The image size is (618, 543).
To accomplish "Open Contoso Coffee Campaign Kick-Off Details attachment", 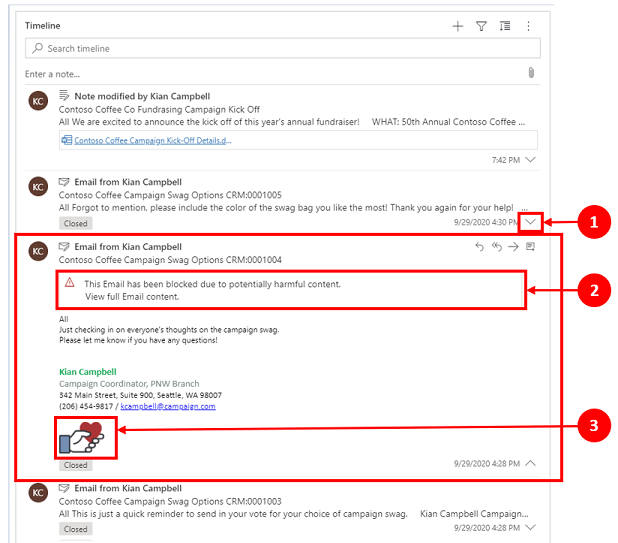I will tap(153, 141).
